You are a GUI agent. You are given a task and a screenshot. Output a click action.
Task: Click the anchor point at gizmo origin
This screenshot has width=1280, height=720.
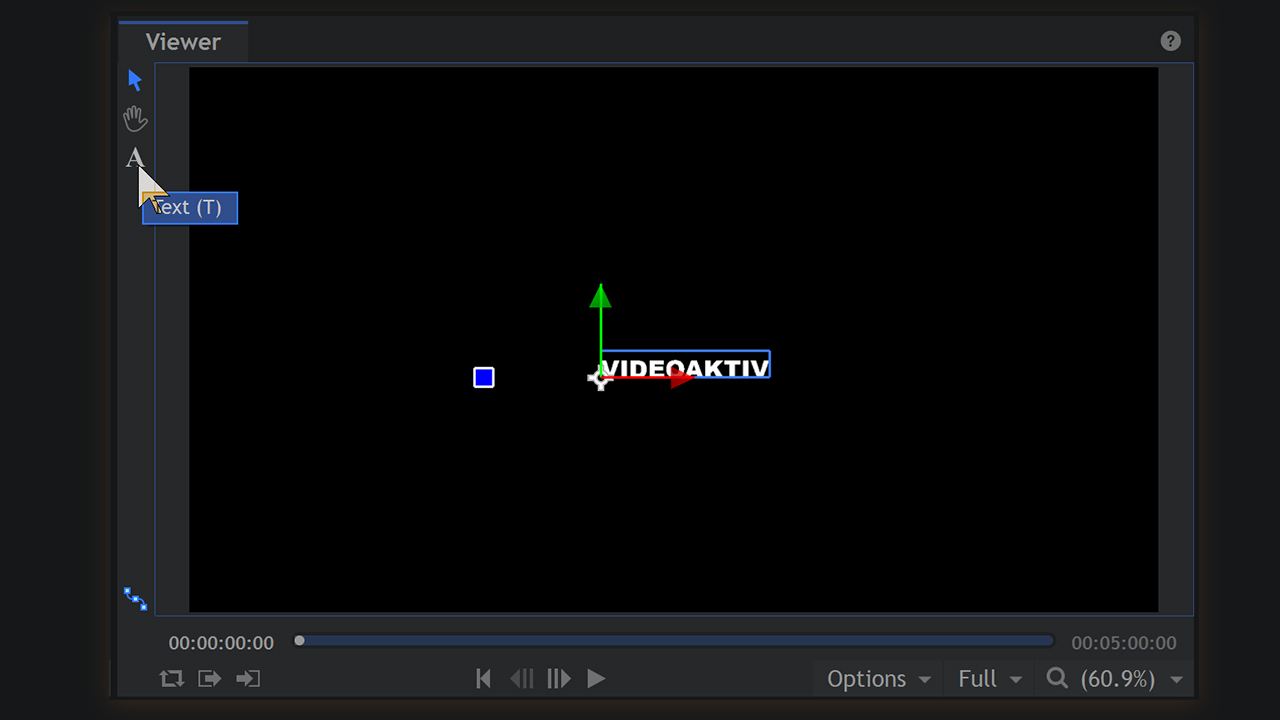tap(600, 378)
